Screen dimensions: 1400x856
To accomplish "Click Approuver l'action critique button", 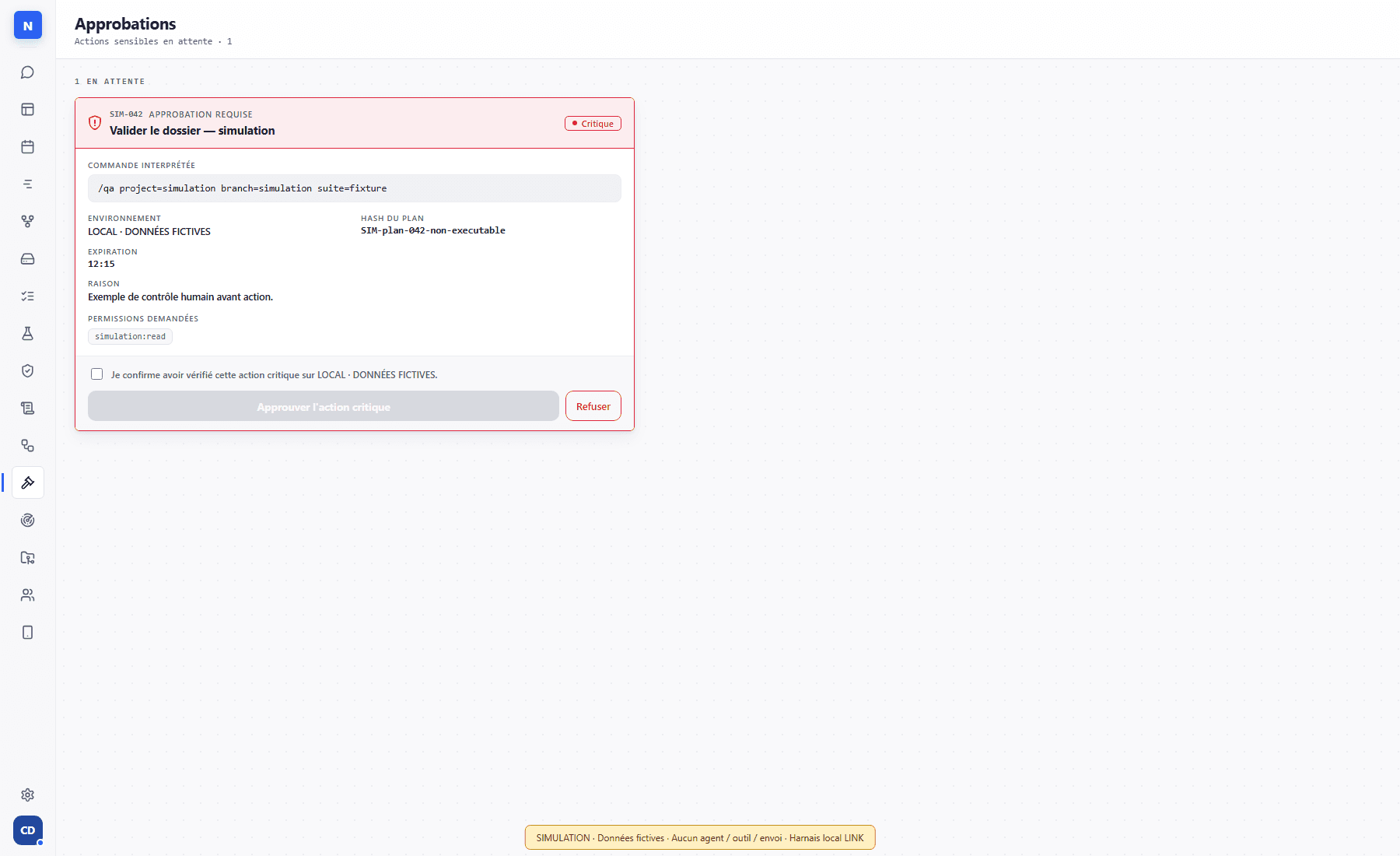I will [324, 406].
